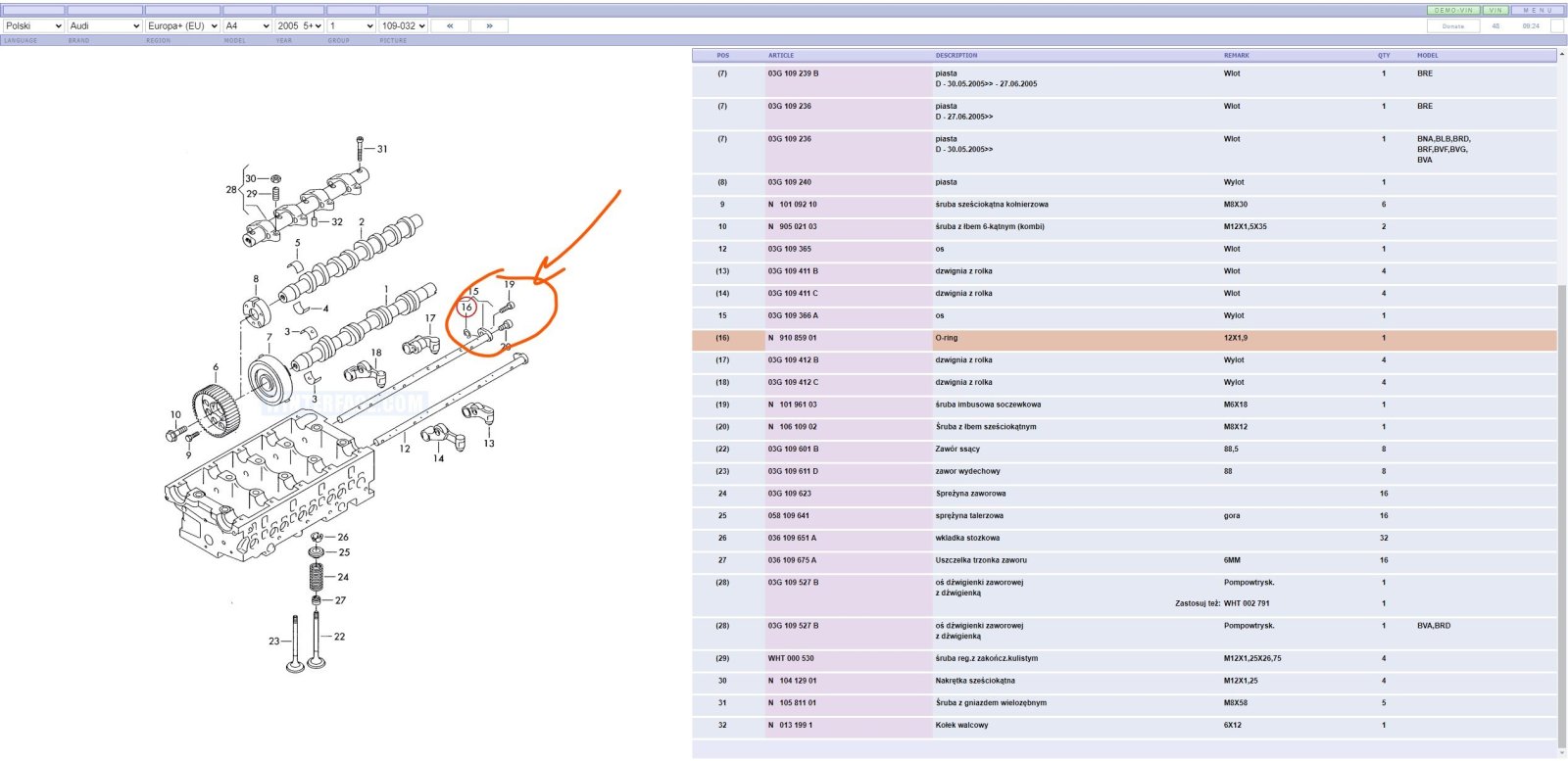Select highlighted O-ring row N 910 859 01
Screen dimensions: 1568x761
click(x=1124, y=339)
